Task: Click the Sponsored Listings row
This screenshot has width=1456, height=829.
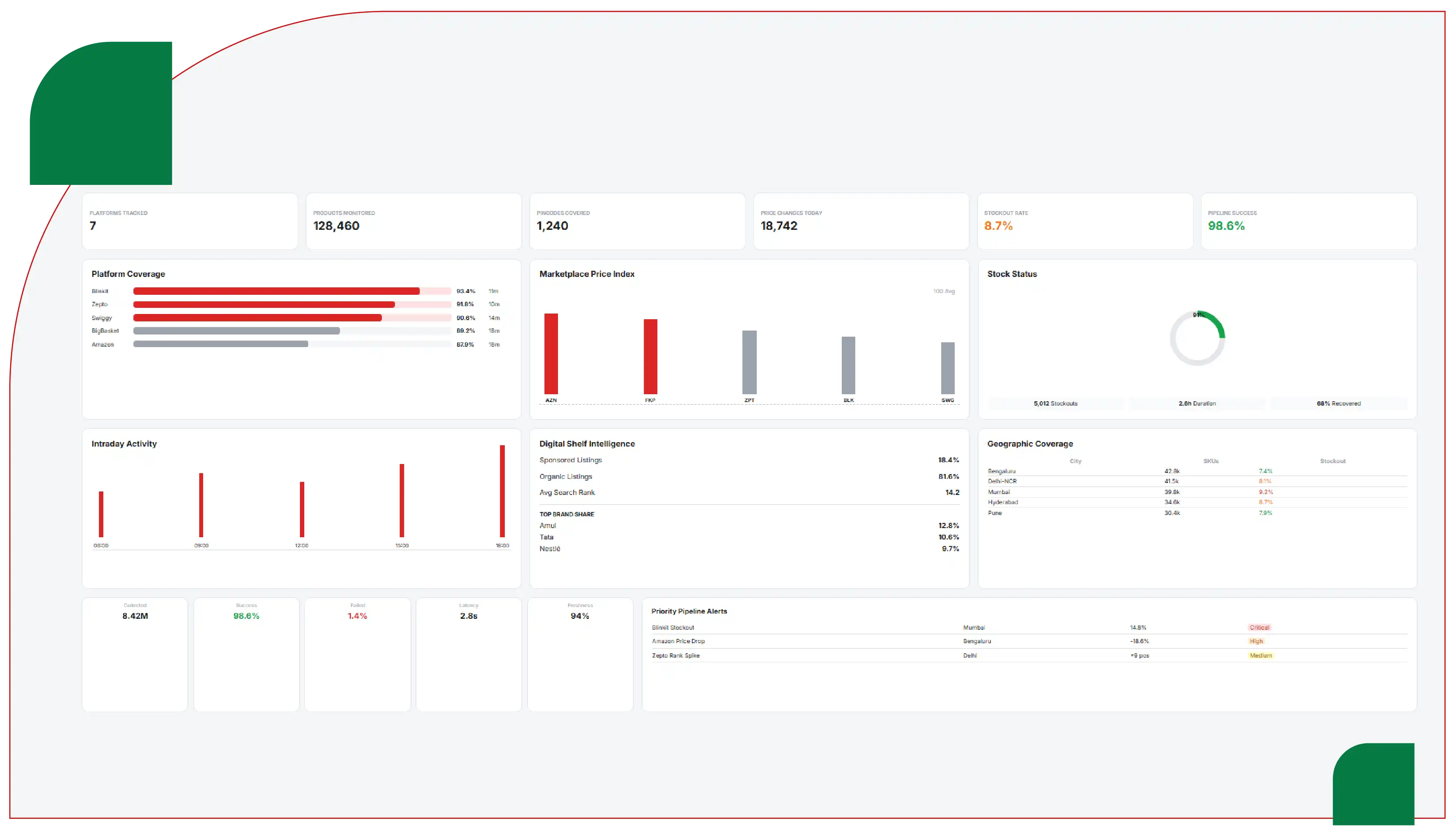Action: coord(749,460)
